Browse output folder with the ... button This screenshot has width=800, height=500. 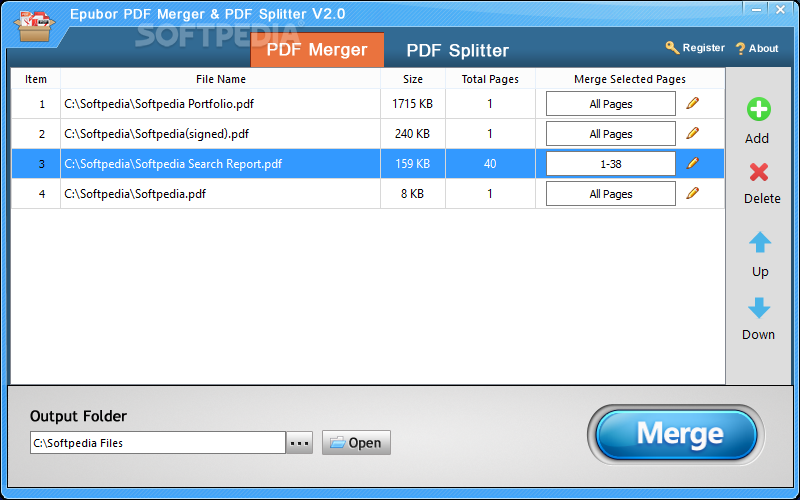coord(299,443)
